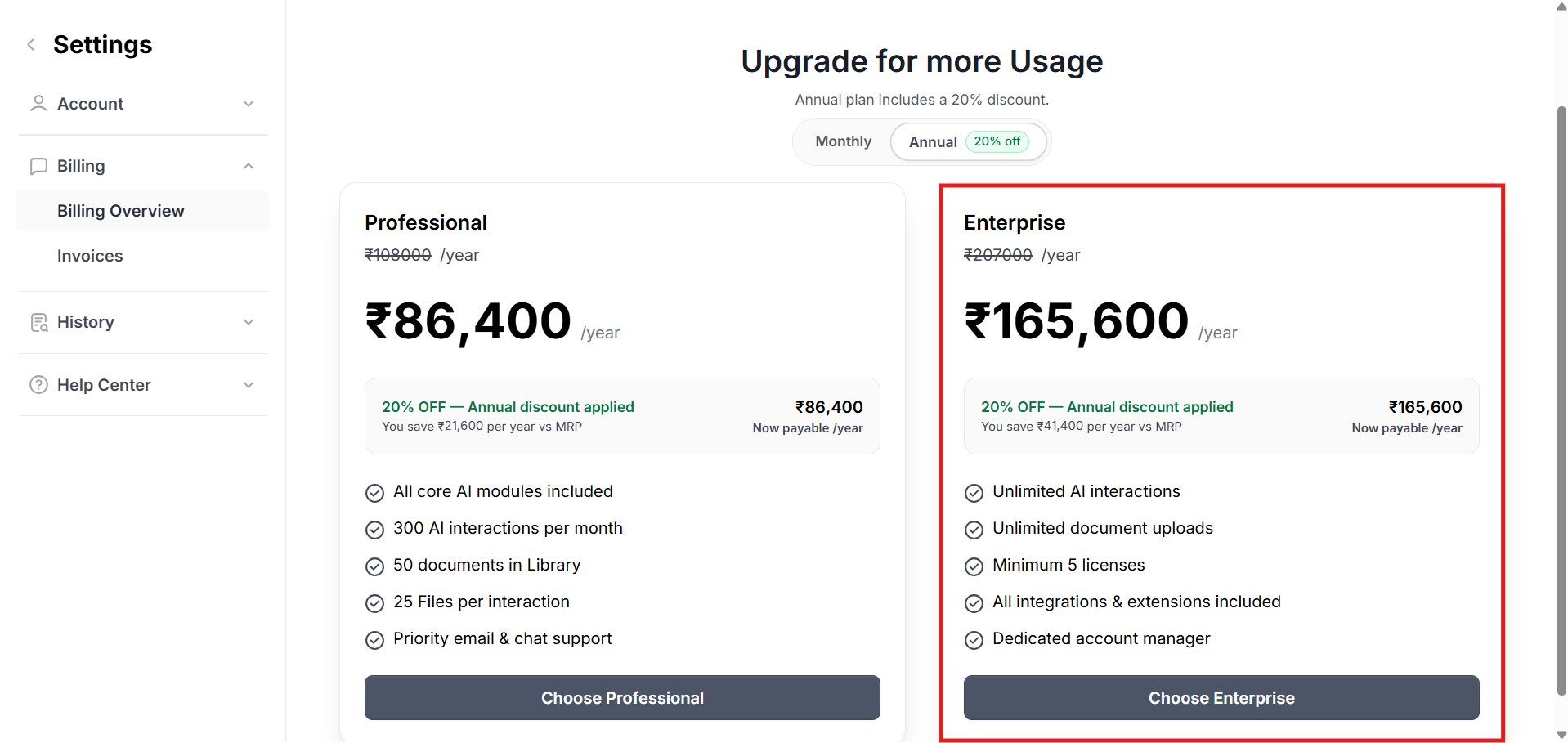Click checkmark icon beside Dedicated account manager
Screen dimensions: 1568x743
point(974,640)
